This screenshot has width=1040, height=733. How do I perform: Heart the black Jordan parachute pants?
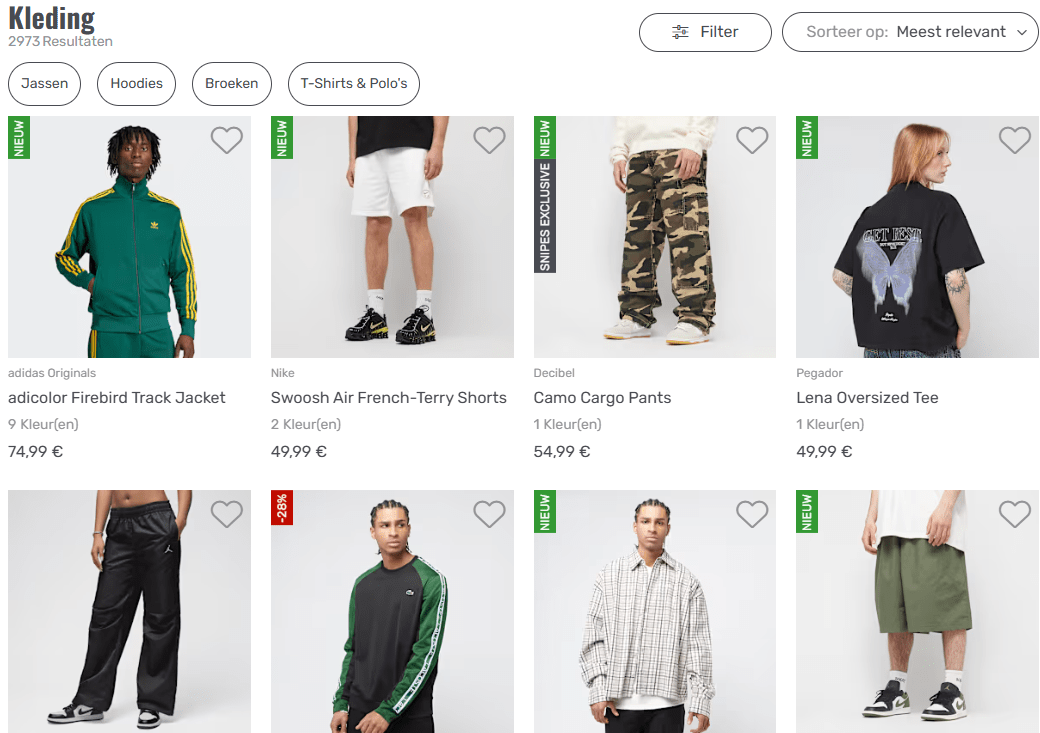coord(226,513)
